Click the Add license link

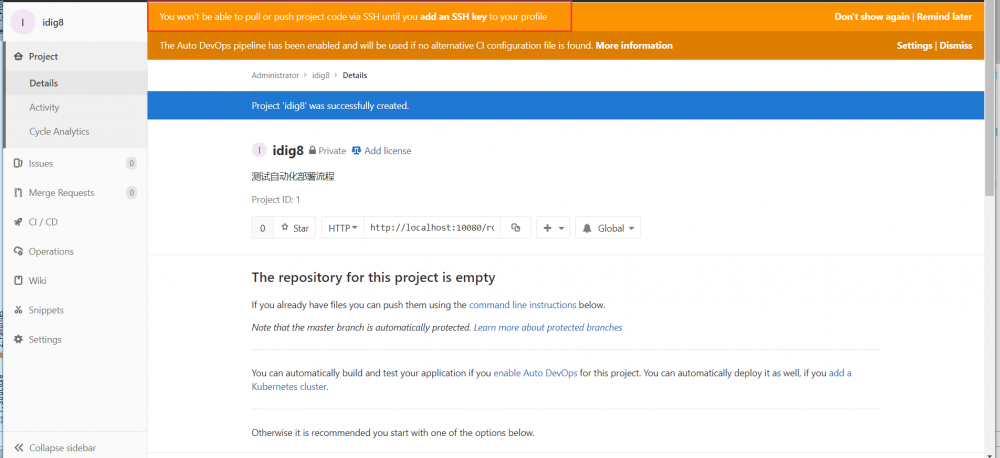pos(388,151)
